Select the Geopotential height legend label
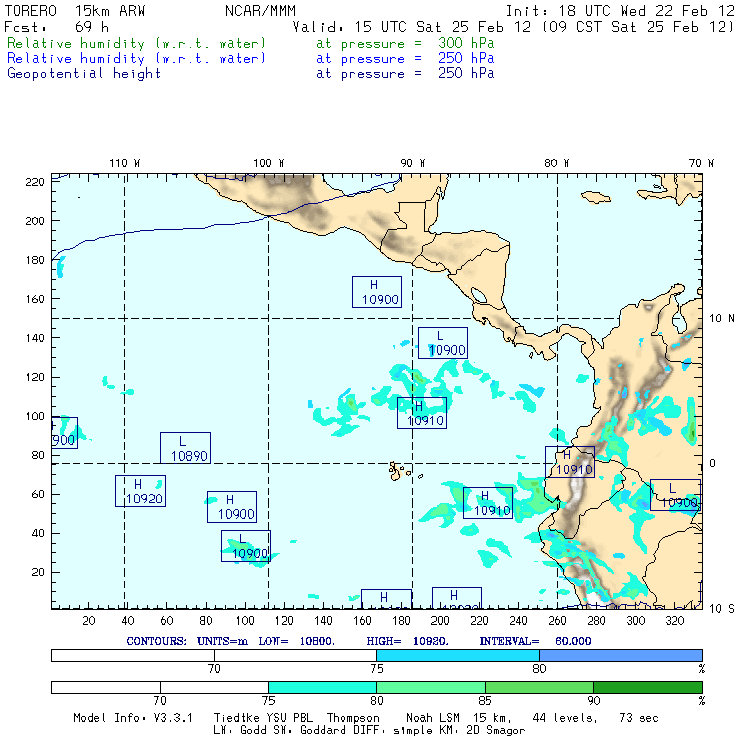The height and width of the screenshot is (740, 740). pos(84,74)
